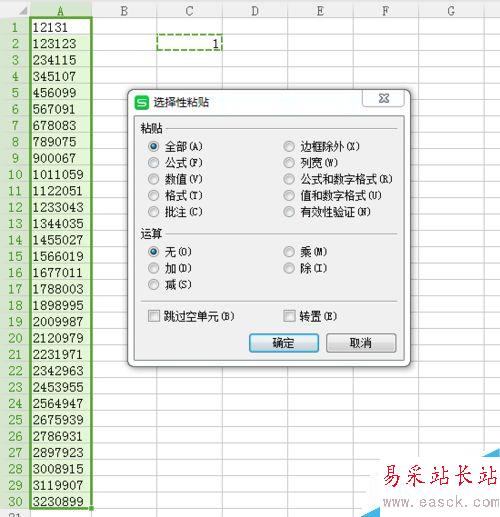This screenshot has width=500, height=517.
Task: Select the 全部(A) paste option
Action: click(175, 146)
